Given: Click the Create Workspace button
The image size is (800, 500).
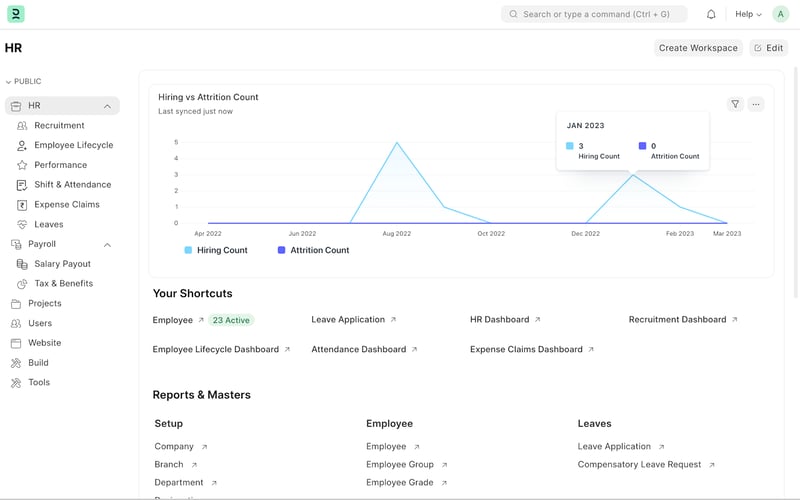Looking at the screenshot, I should pyautogui.click(x=698, y=48).
